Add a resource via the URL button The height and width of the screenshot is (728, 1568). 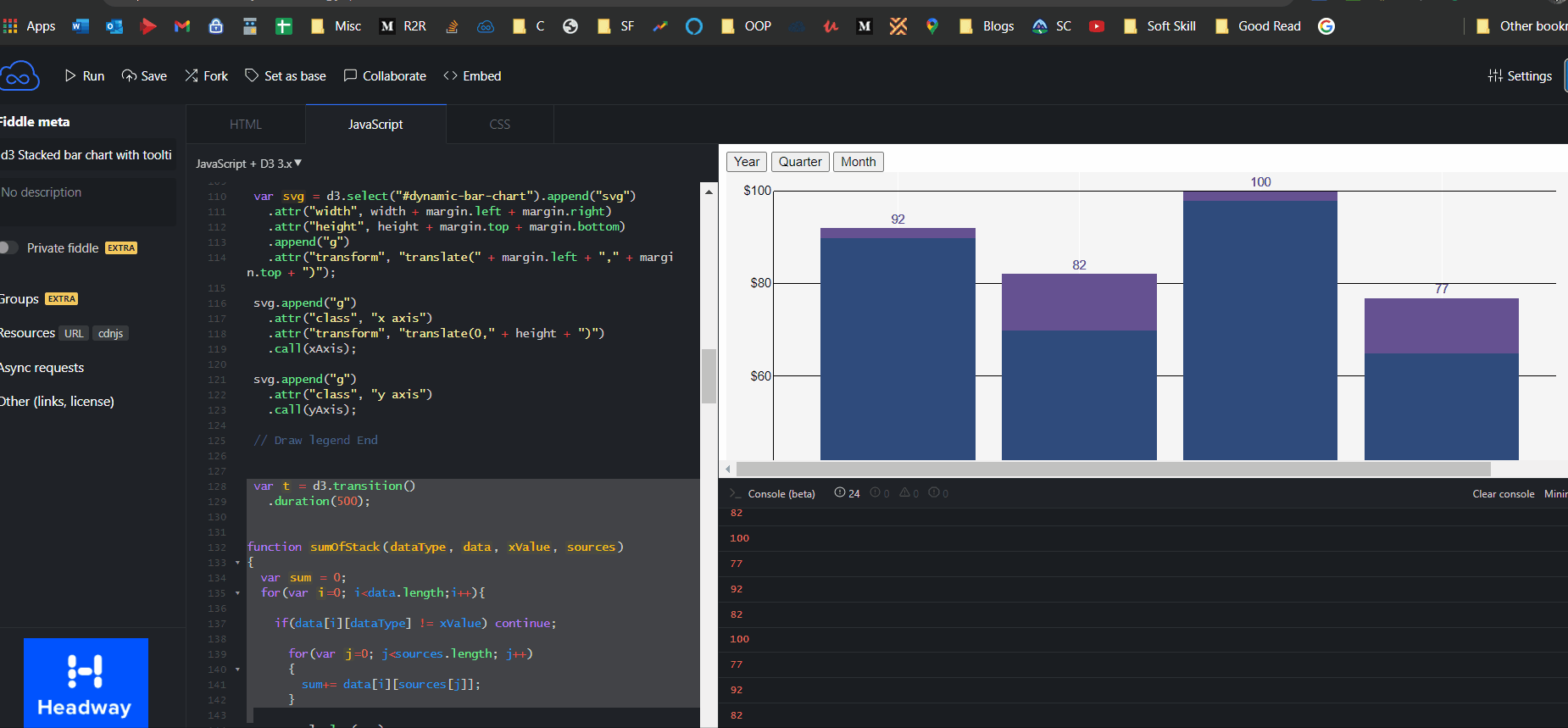tap(74, 333)
